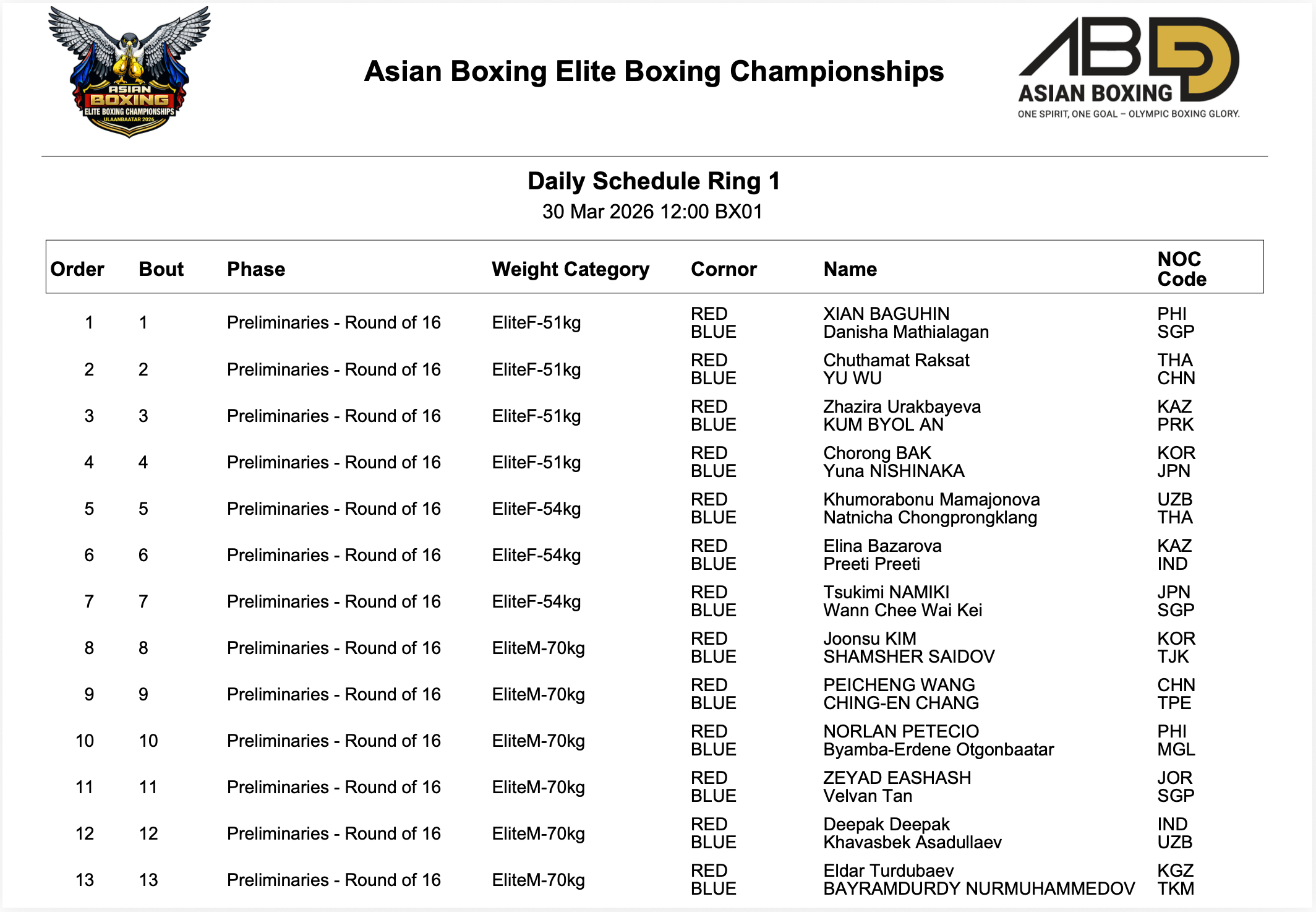
Task: Click the Weight Category column header
Action: 570,269
